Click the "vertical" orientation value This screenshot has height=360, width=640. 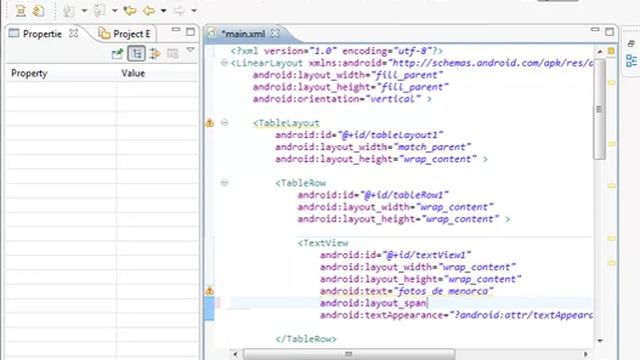(x=393, y=99)
